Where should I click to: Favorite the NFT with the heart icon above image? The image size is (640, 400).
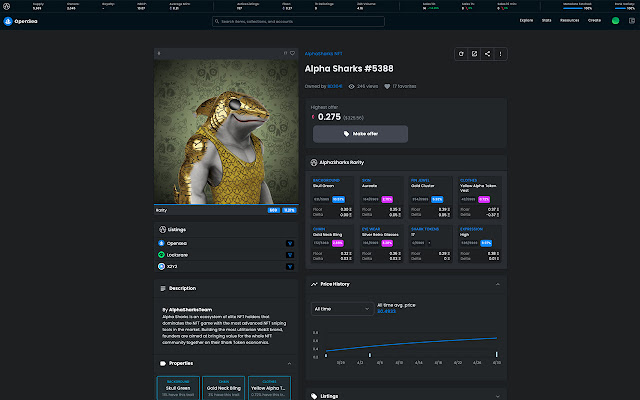point(292,53)
